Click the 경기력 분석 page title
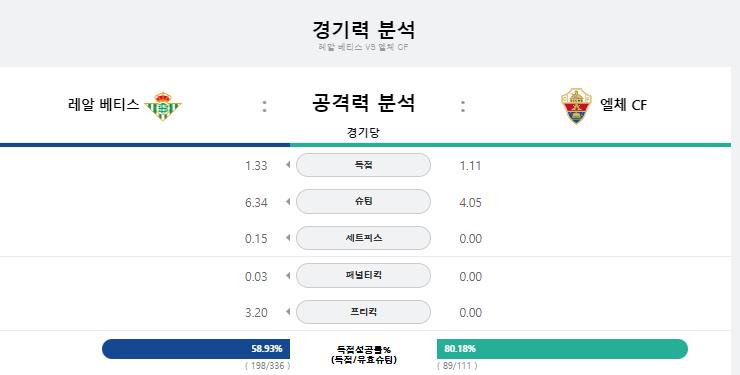740x375 pixels. pos(363,29)
